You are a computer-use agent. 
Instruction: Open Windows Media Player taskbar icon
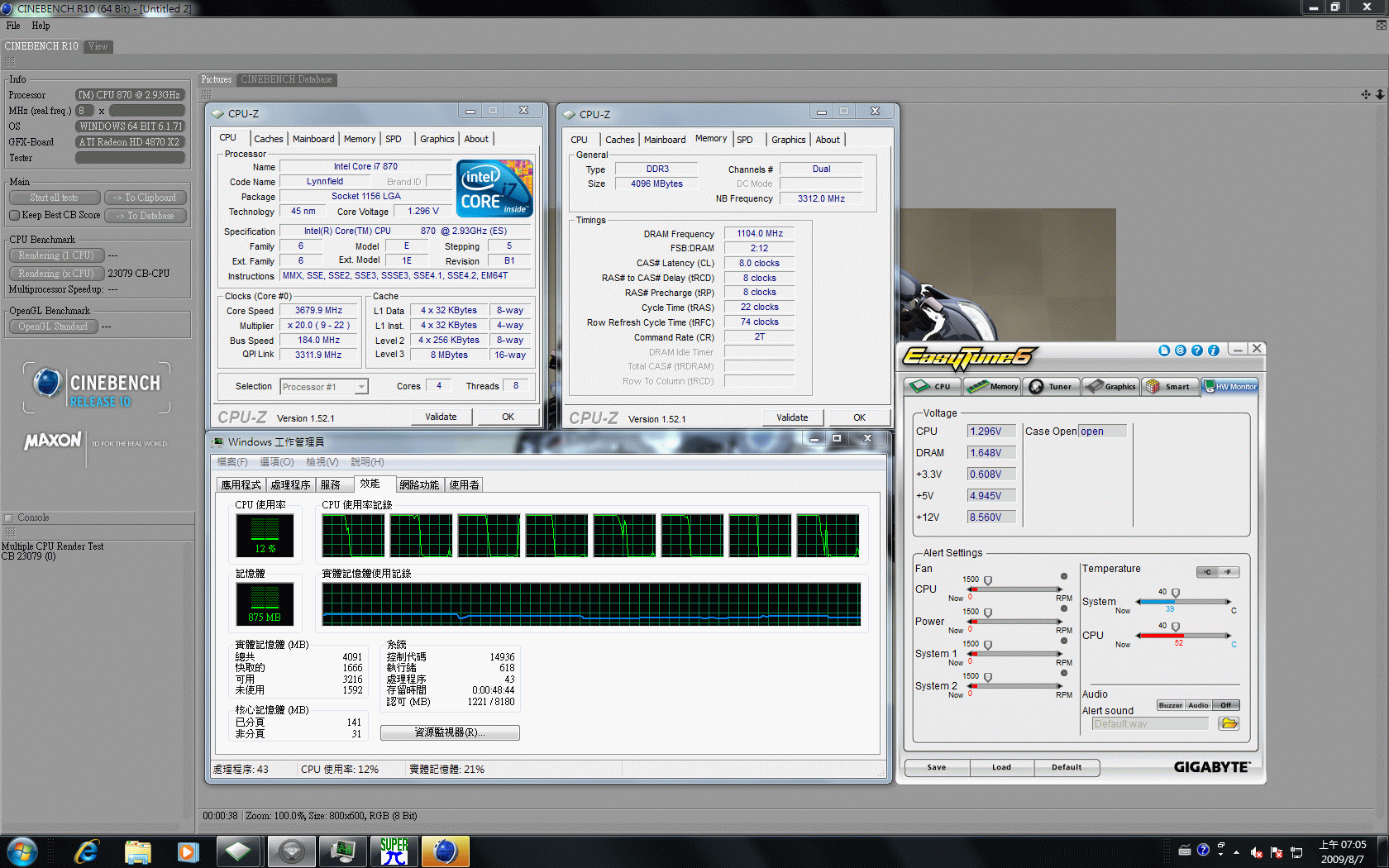pos(189,851)
